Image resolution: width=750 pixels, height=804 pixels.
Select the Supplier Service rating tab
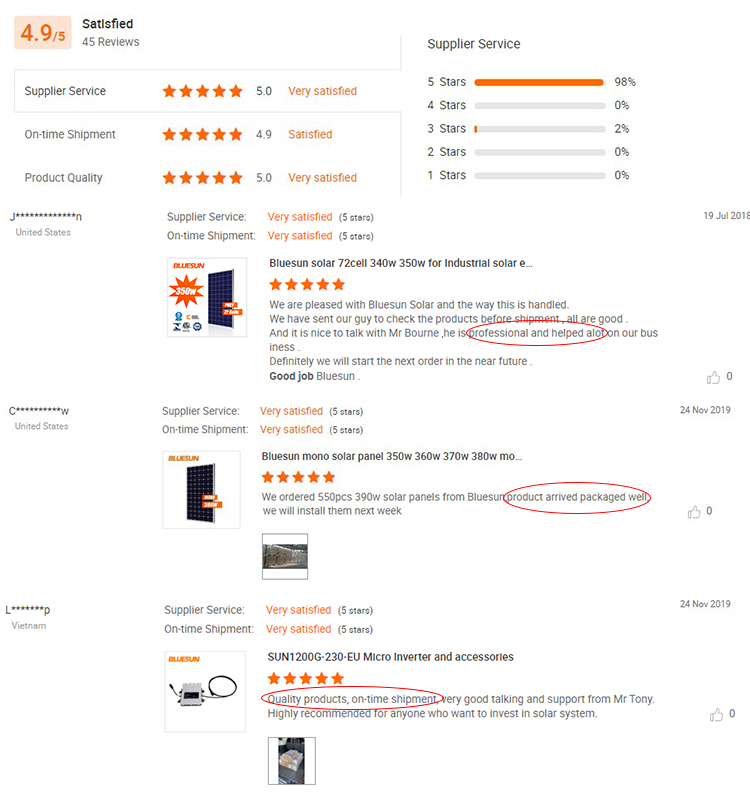point(208,91)
